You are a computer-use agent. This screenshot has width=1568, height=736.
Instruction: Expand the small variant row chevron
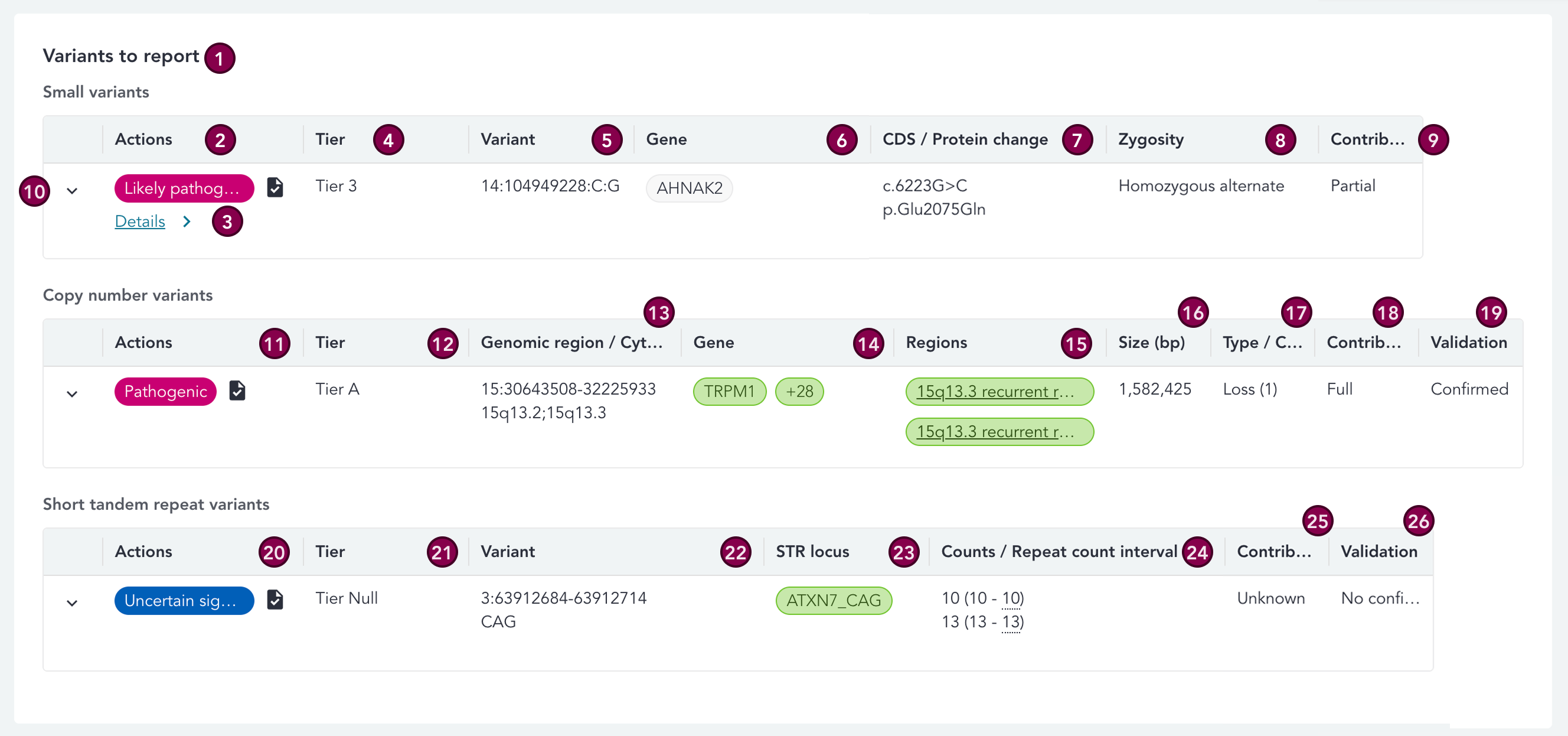point(73,191)
